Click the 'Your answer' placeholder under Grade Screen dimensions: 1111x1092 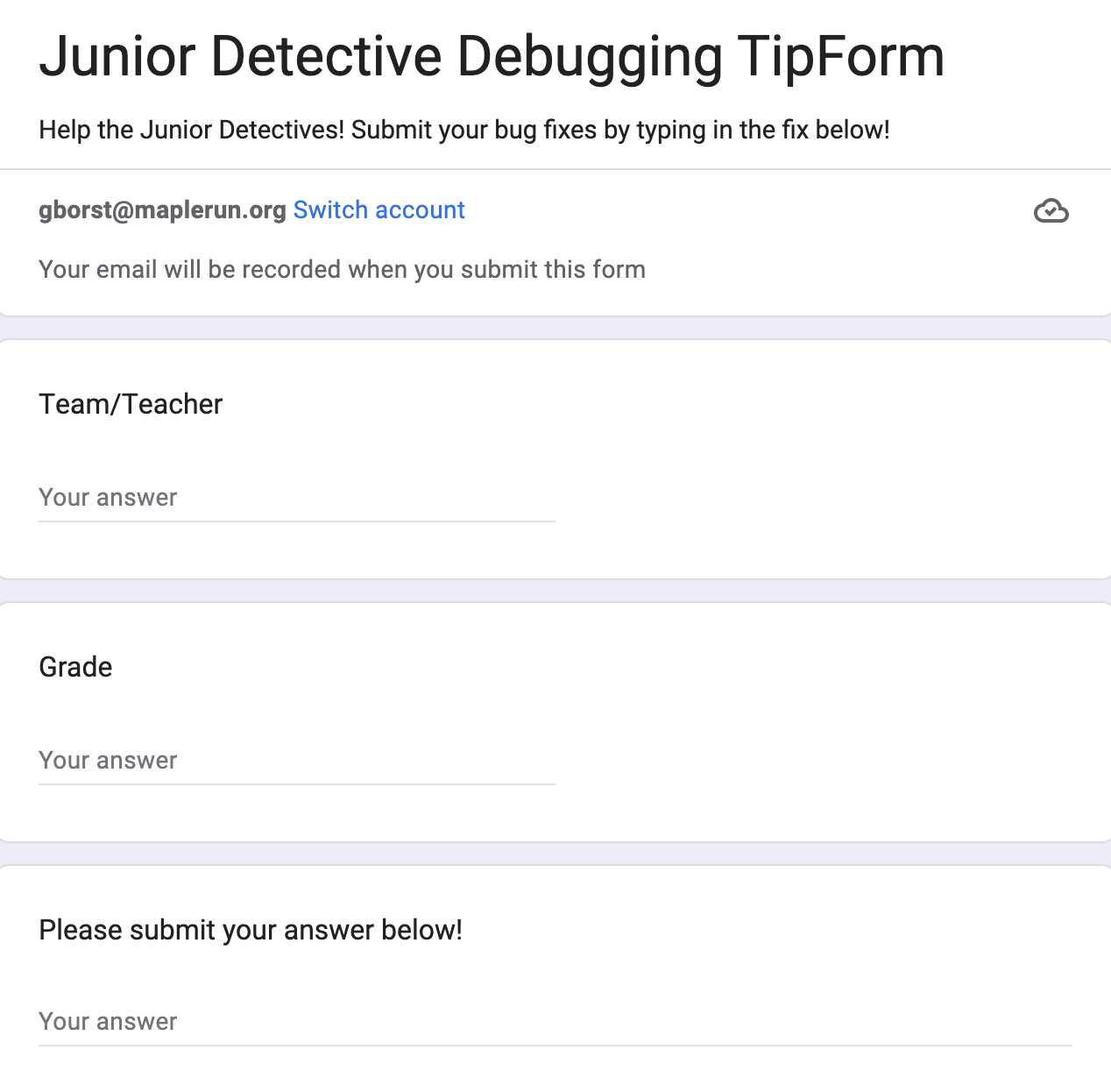(x=108, y=761)
